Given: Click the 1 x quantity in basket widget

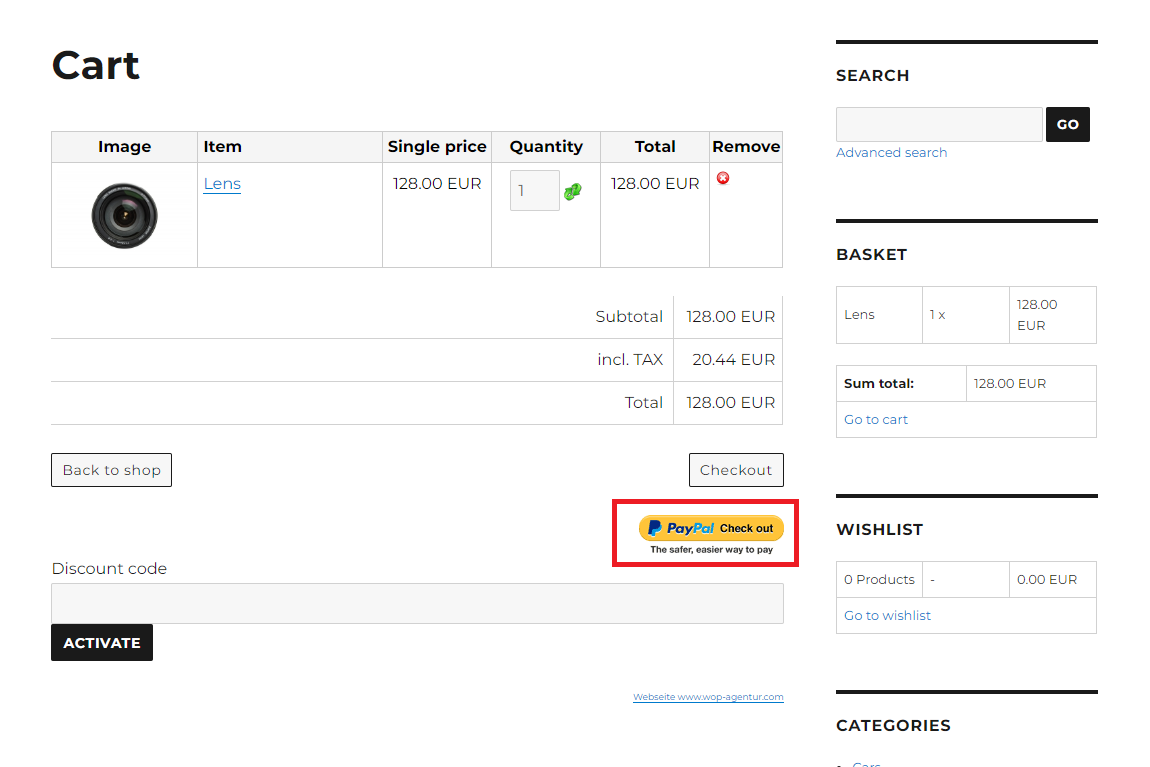Looking at the screenshot, I should [937, 315].
